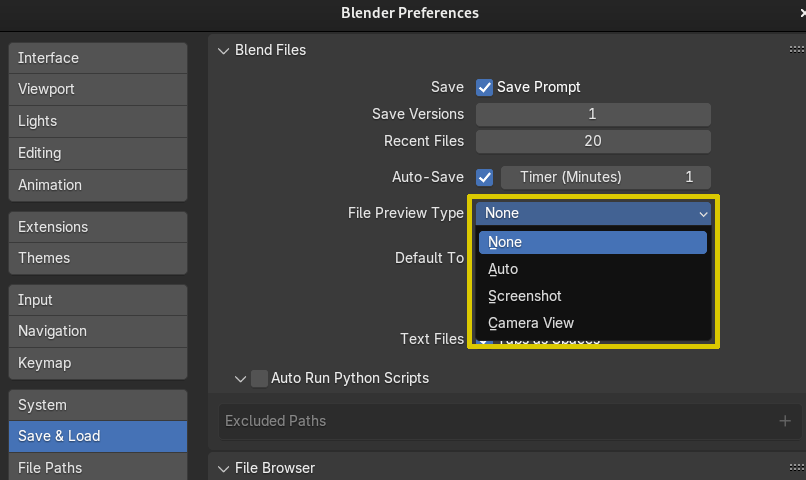Open the Editing preferences tab
Viewport: 806px width, 480px height.
pos(98,153)
